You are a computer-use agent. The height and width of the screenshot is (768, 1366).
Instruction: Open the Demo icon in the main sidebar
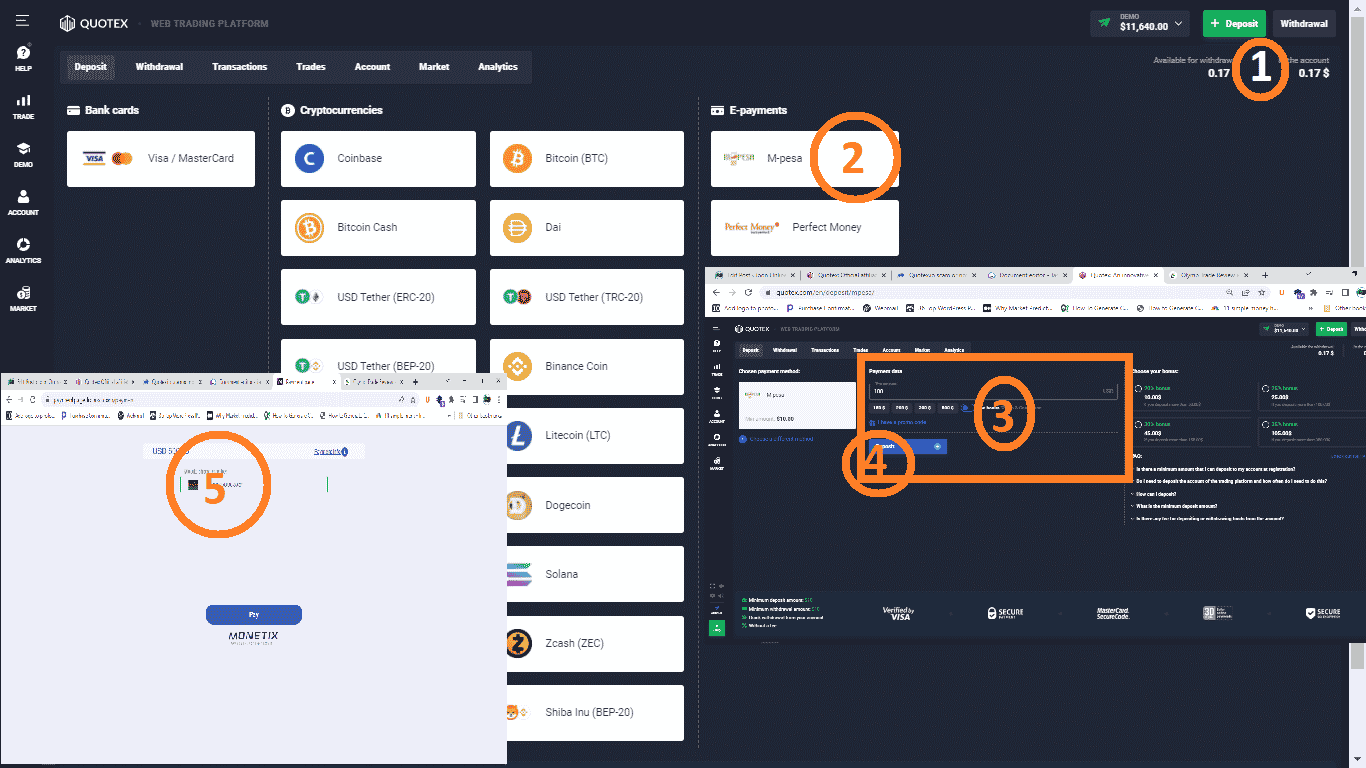coord(23,154)
